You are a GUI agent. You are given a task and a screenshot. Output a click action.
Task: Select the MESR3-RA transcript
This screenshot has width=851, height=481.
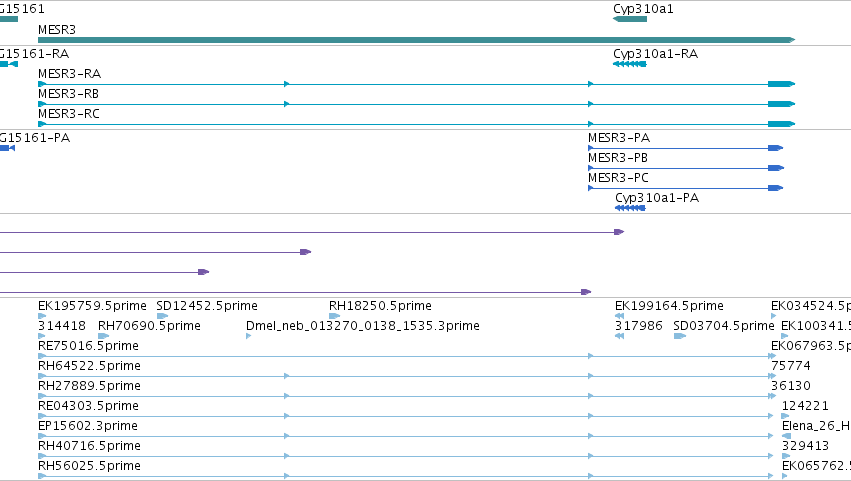(416, 84)
